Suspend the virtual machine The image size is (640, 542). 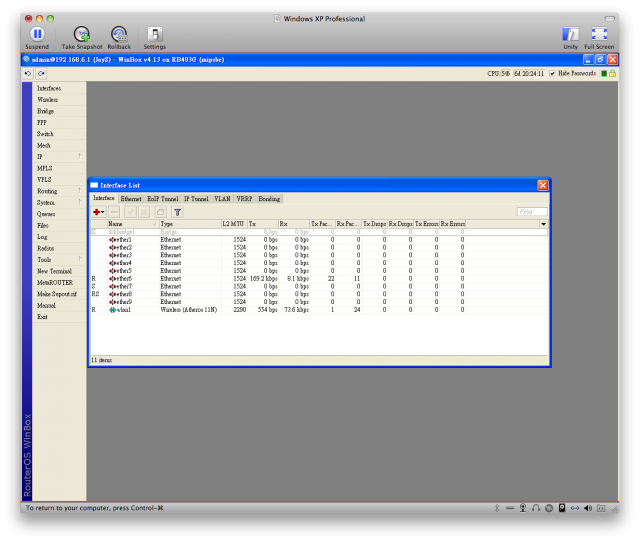[x=37, y=38]
